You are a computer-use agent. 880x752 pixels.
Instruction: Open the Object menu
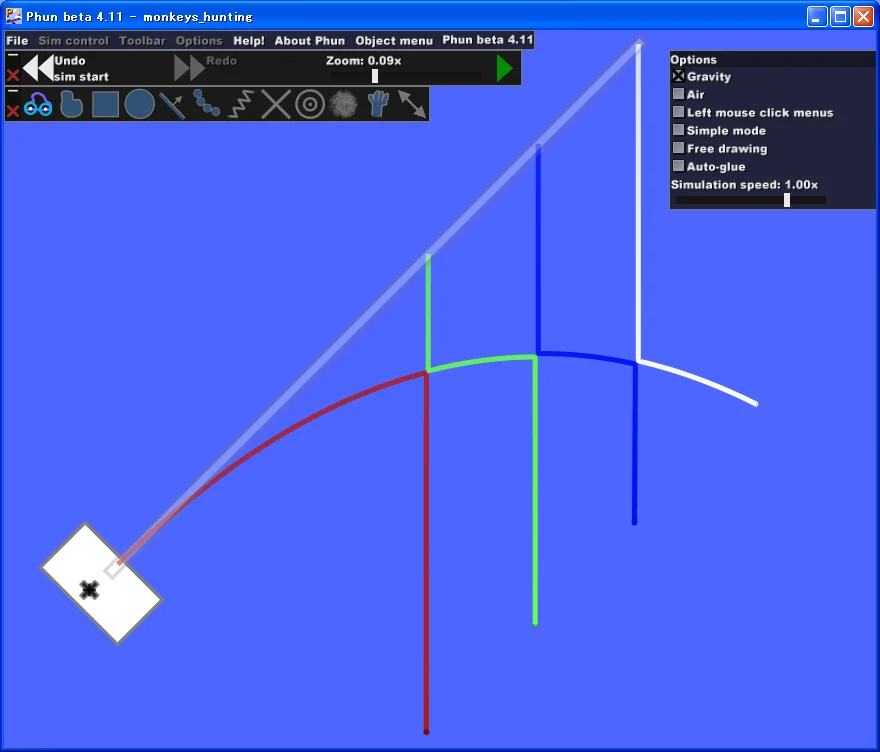394,41
